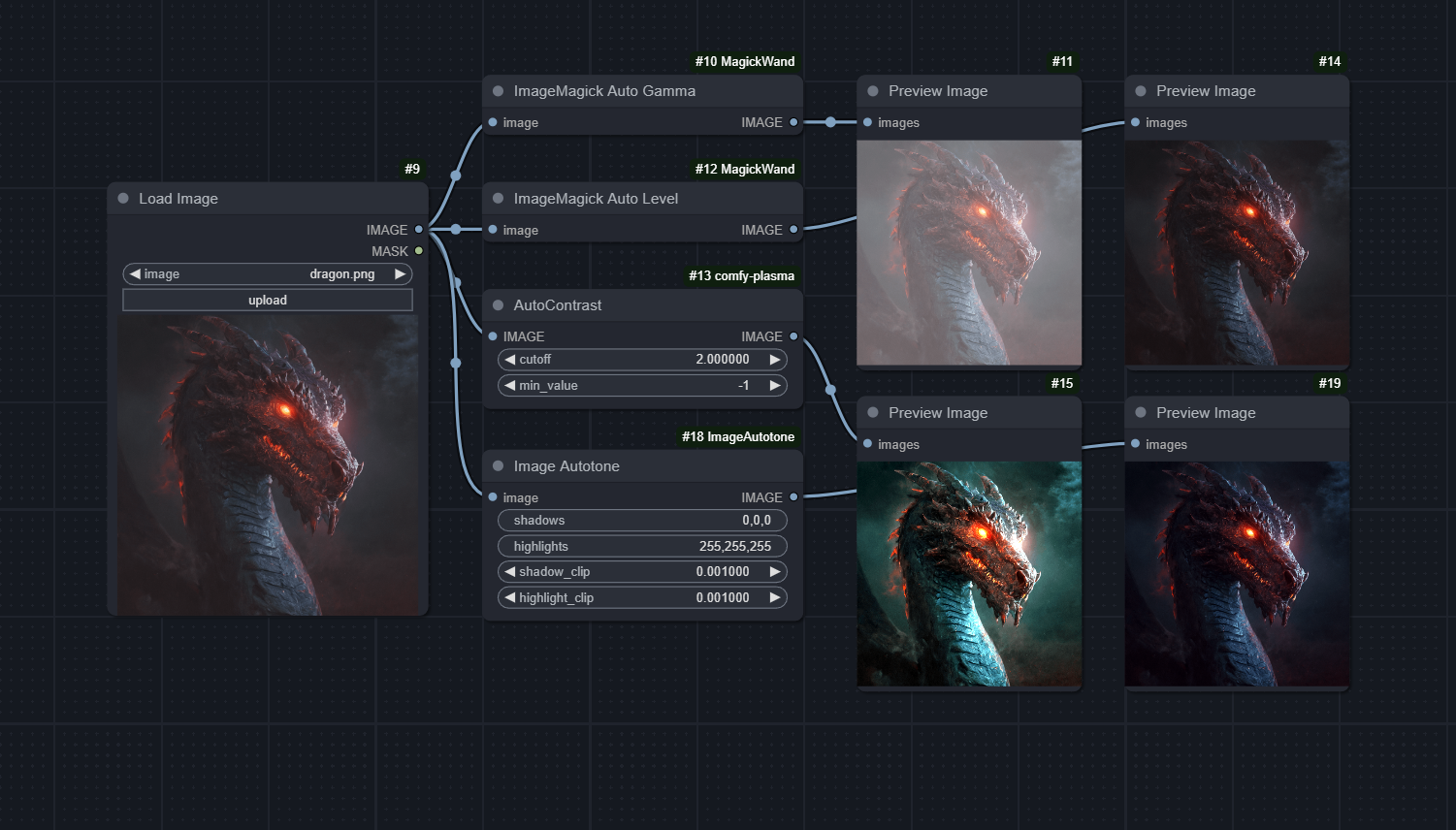Select the Image Autotone title bar

(x=642, y=466)
